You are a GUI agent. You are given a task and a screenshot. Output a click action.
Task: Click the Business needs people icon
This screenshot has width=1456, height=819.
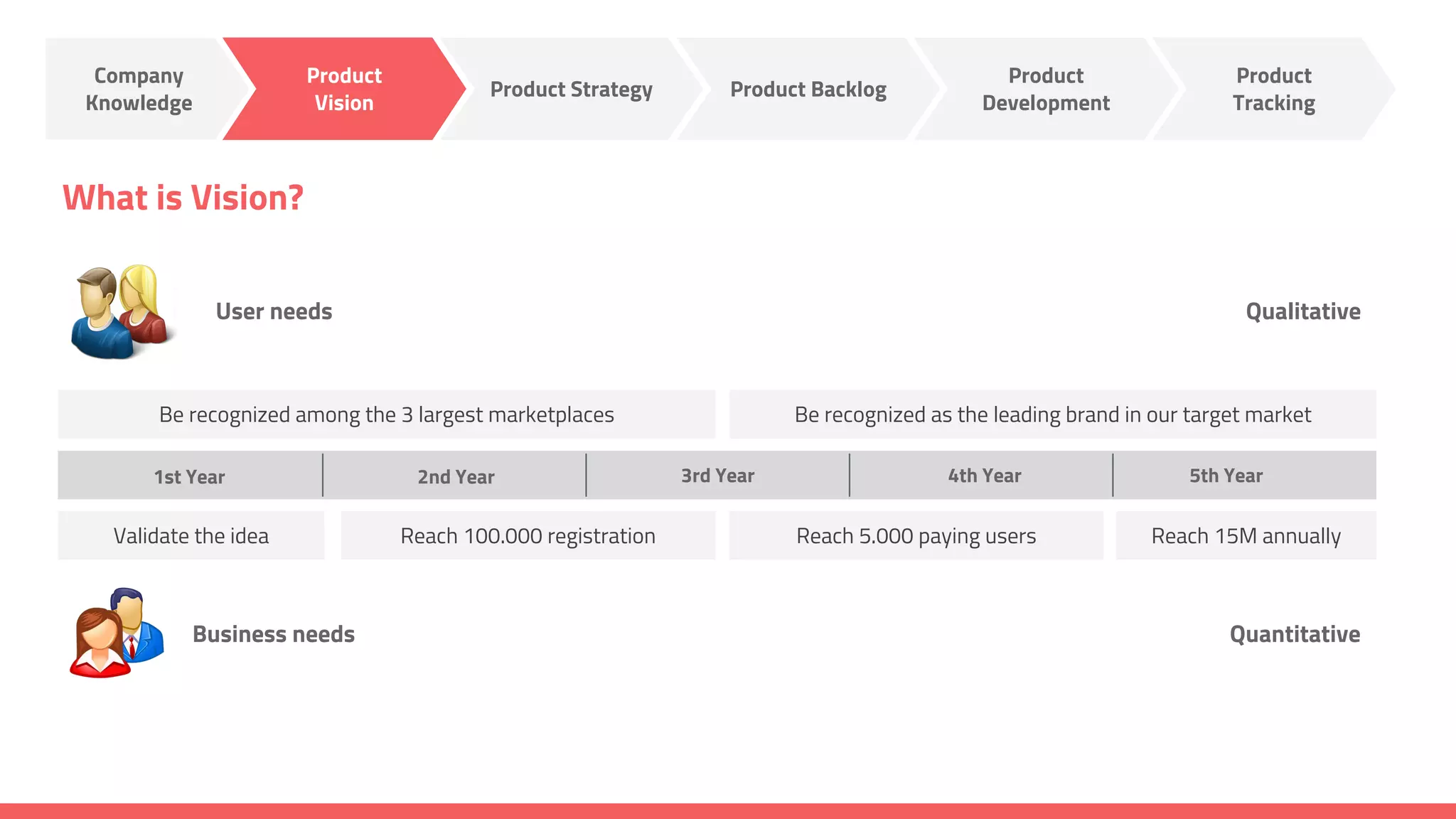117,633
